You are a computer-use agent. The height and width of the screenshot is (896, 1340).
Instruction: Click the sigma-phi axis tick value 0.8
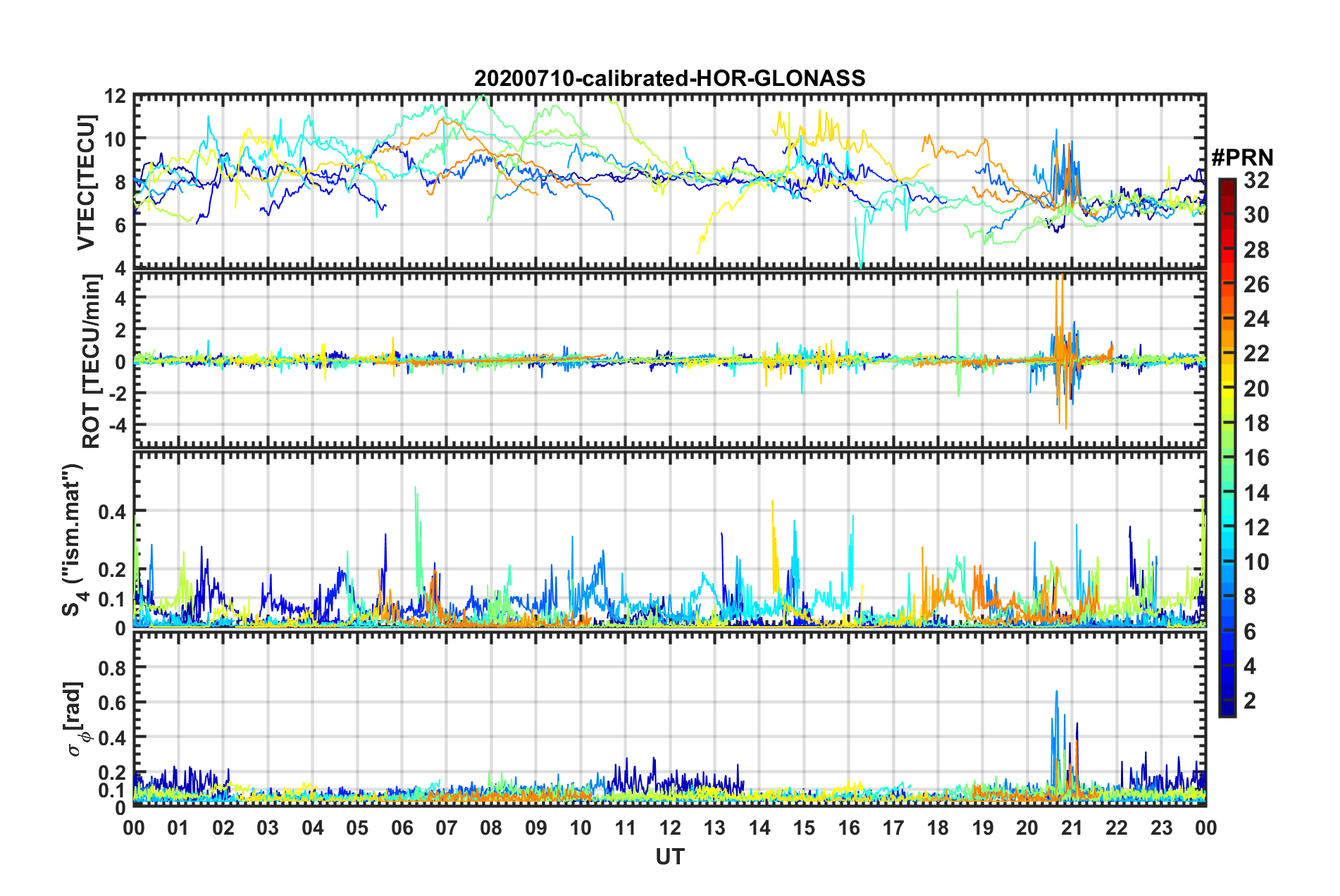click(113, 667)
